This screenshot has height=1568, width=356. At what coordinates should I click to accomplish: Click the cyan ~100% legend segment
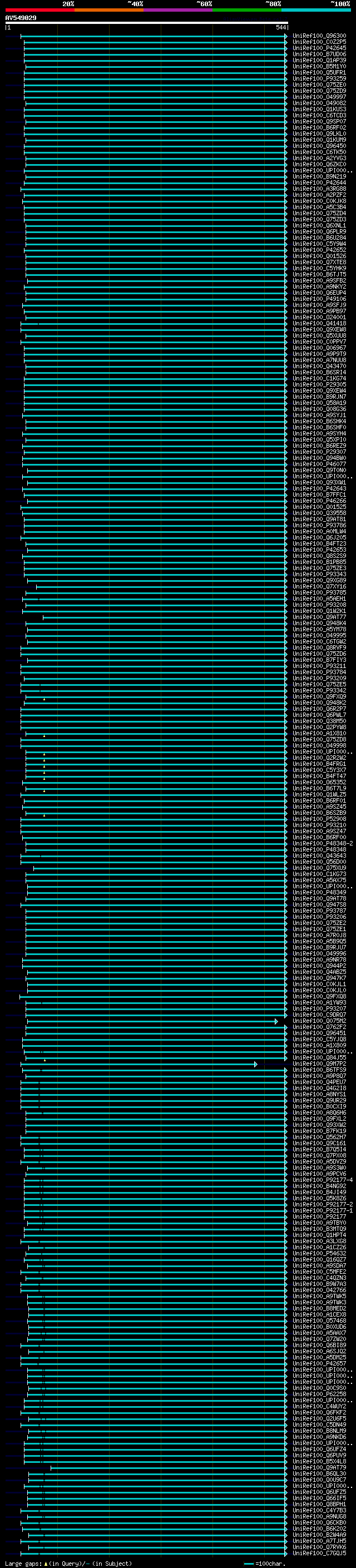(316, 10)
